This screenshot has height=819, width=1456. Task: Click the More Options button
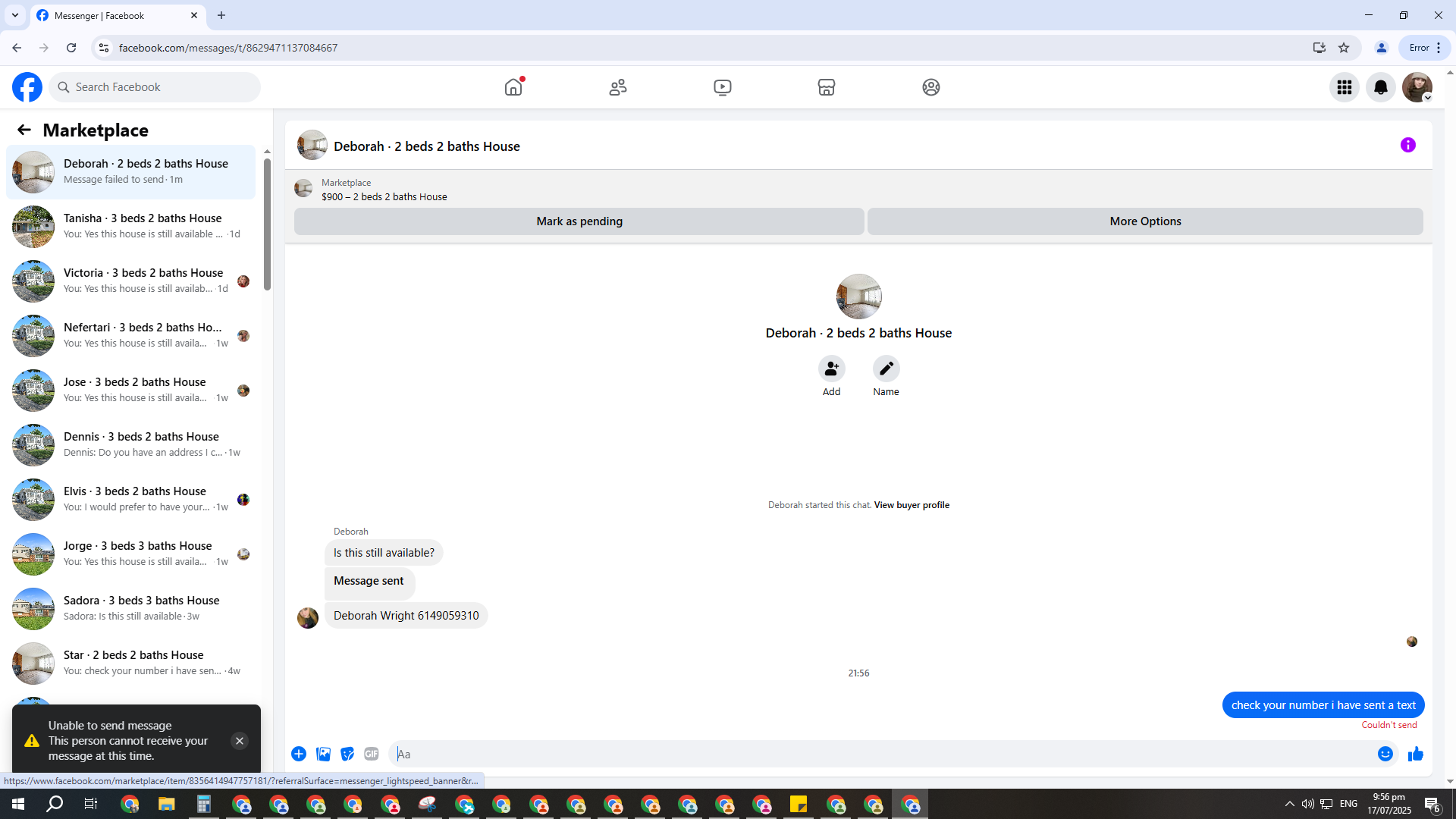(1145, 221)
